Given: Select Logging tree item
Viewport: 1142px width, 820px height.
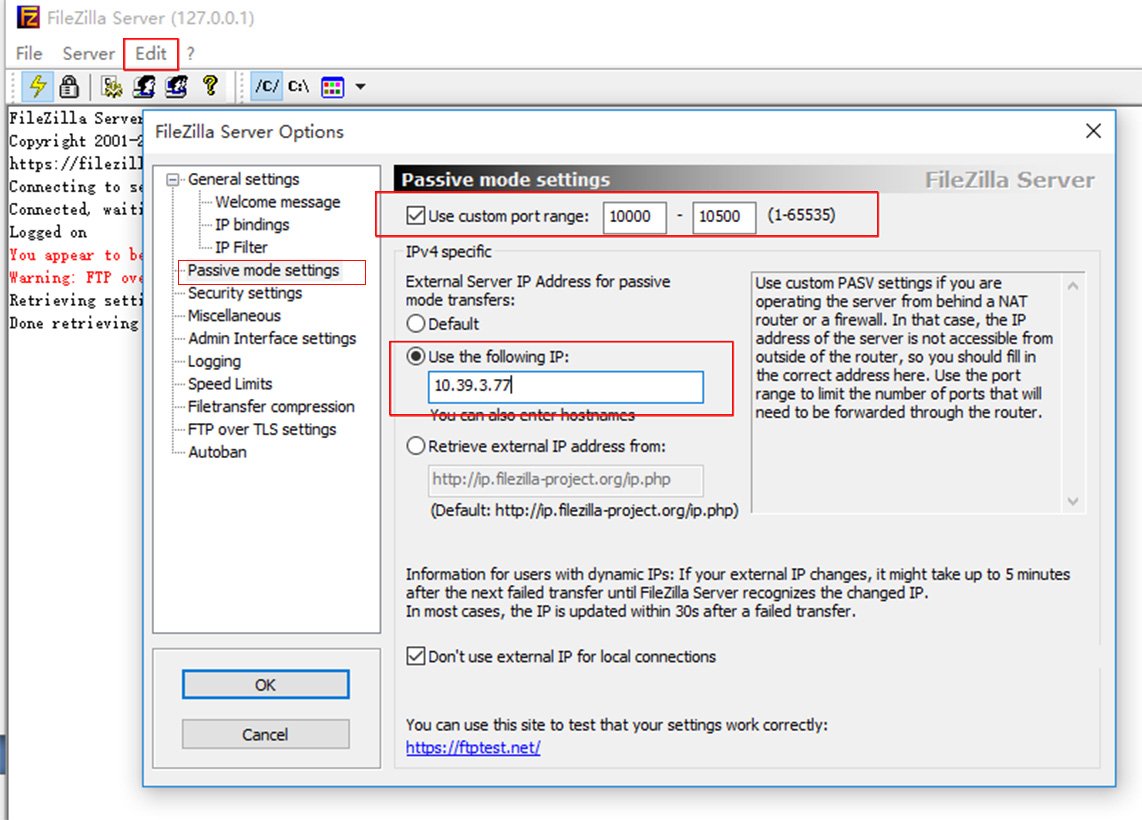Looking at the screenshot, I should (214, 361).
